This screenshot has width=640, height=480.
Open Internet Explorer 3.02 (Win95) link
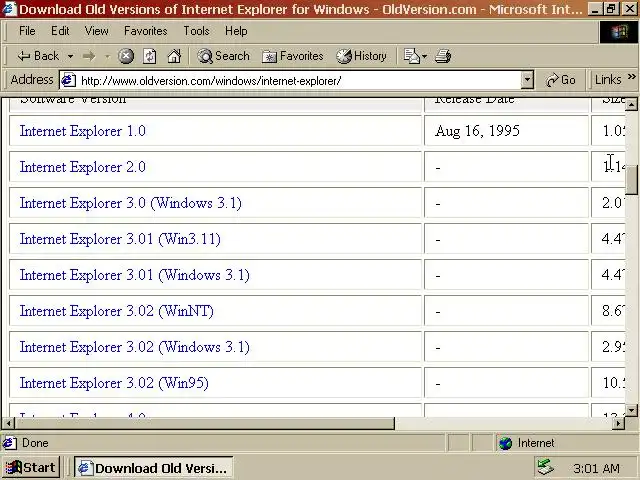tap(114, 382)
